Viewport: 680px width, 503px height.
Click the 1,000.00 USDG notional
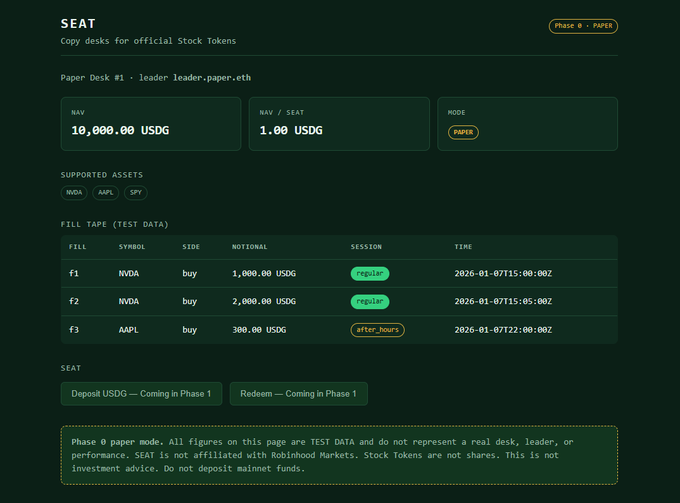pyautogui.click(x=264, y=274)
